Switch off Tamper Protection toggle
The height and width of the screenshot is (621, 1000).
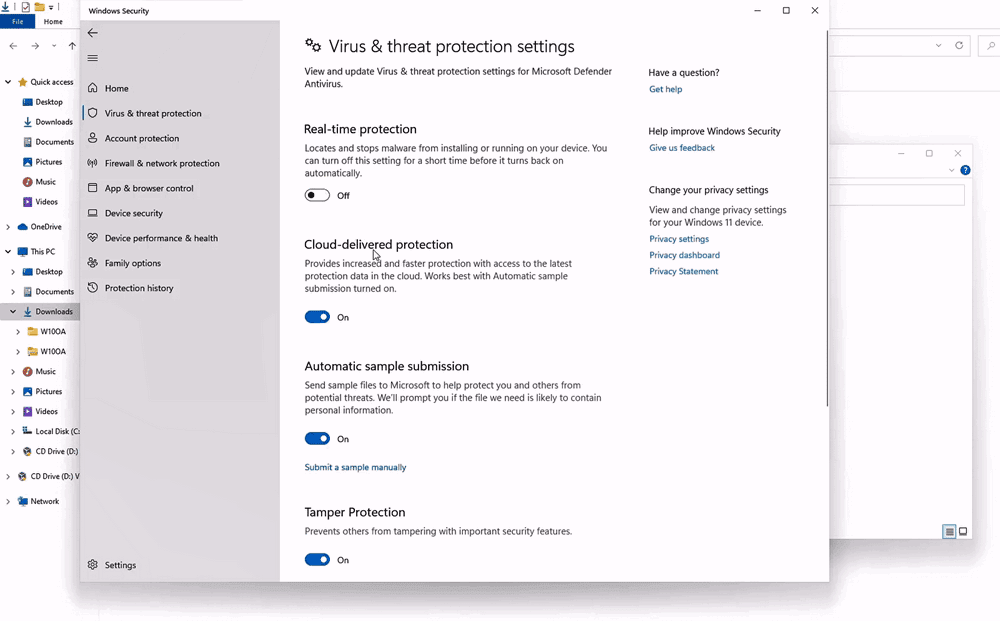click(317, 560)
